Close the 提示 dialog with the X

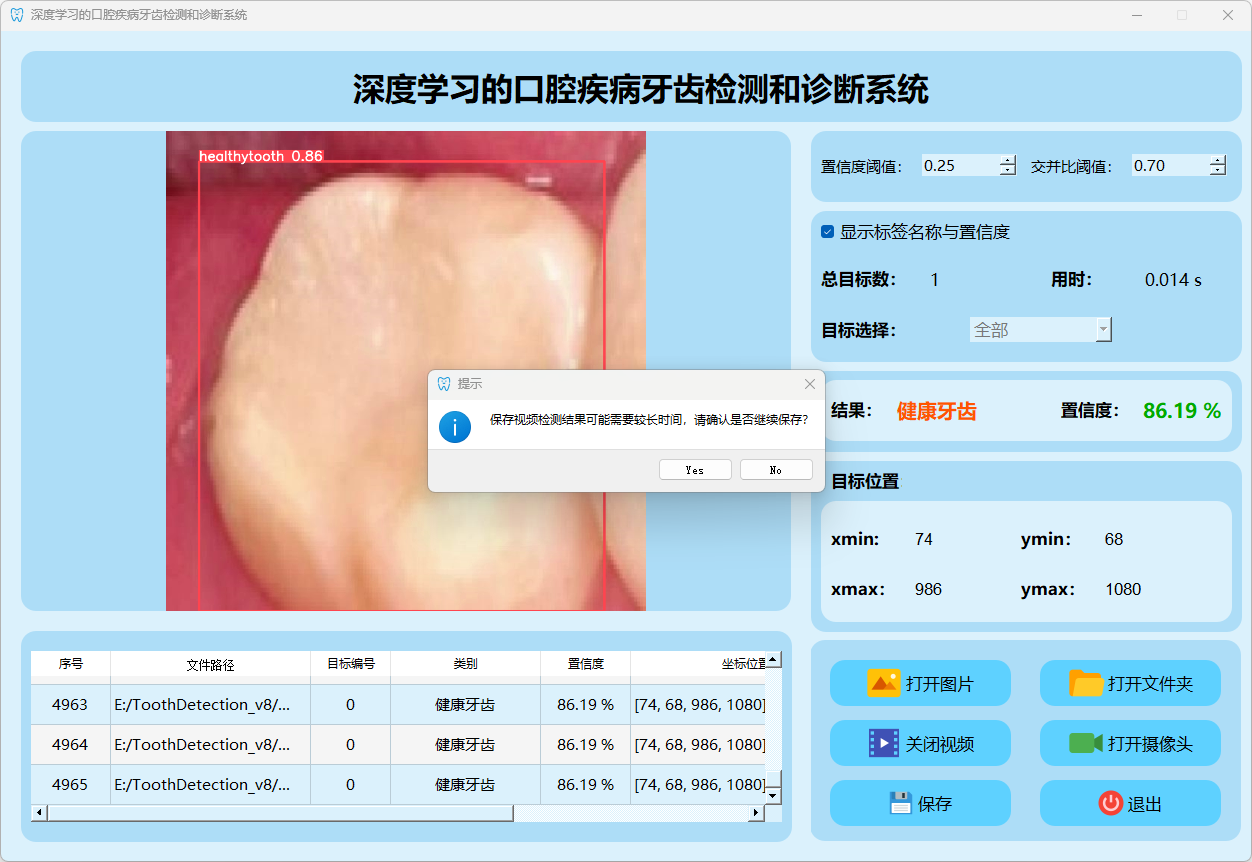click(810, 384)
